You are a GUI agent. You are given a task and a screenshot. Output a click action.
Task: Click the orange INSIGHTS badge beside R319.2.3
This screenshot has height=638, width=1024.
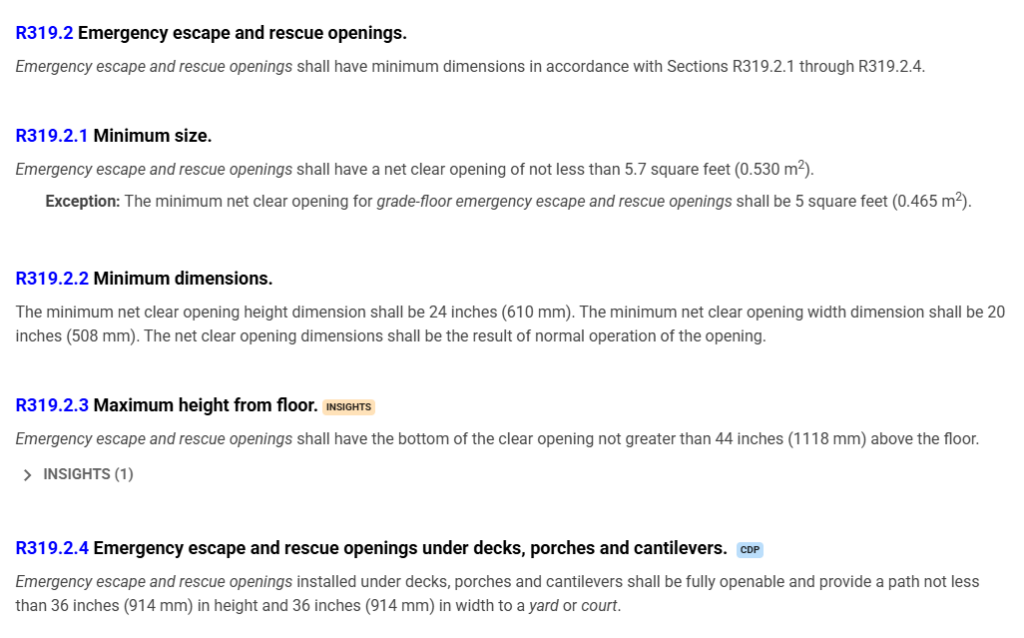click(x=348, y=407)
